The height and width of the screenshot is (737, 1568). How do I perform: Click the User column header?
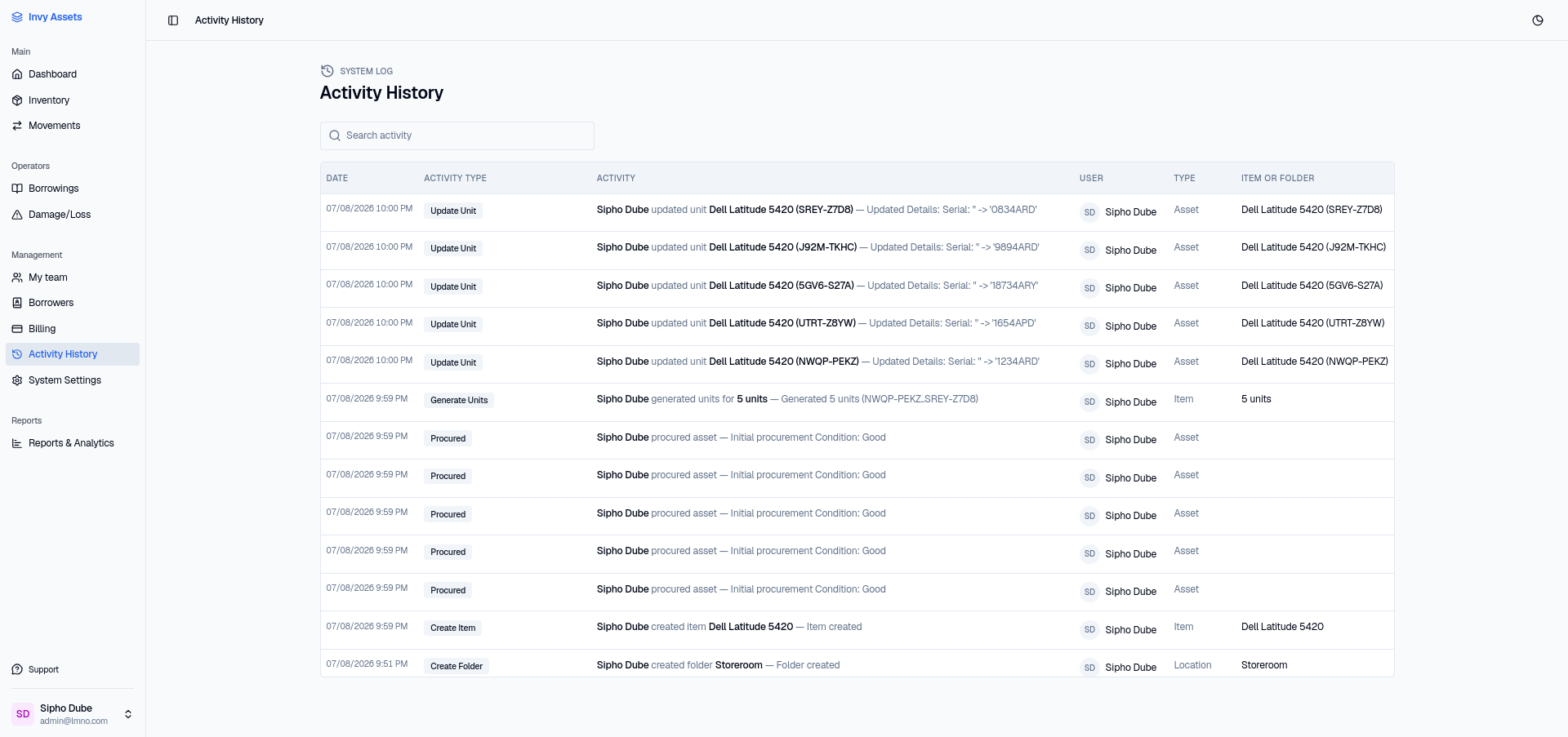[1091, 178]
